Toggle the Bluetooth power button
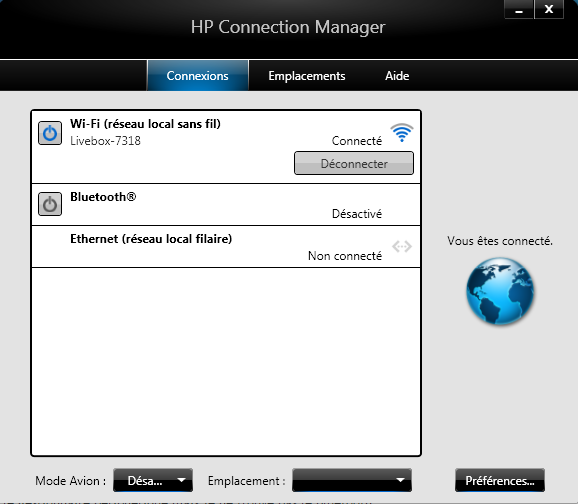 (50, 204)
